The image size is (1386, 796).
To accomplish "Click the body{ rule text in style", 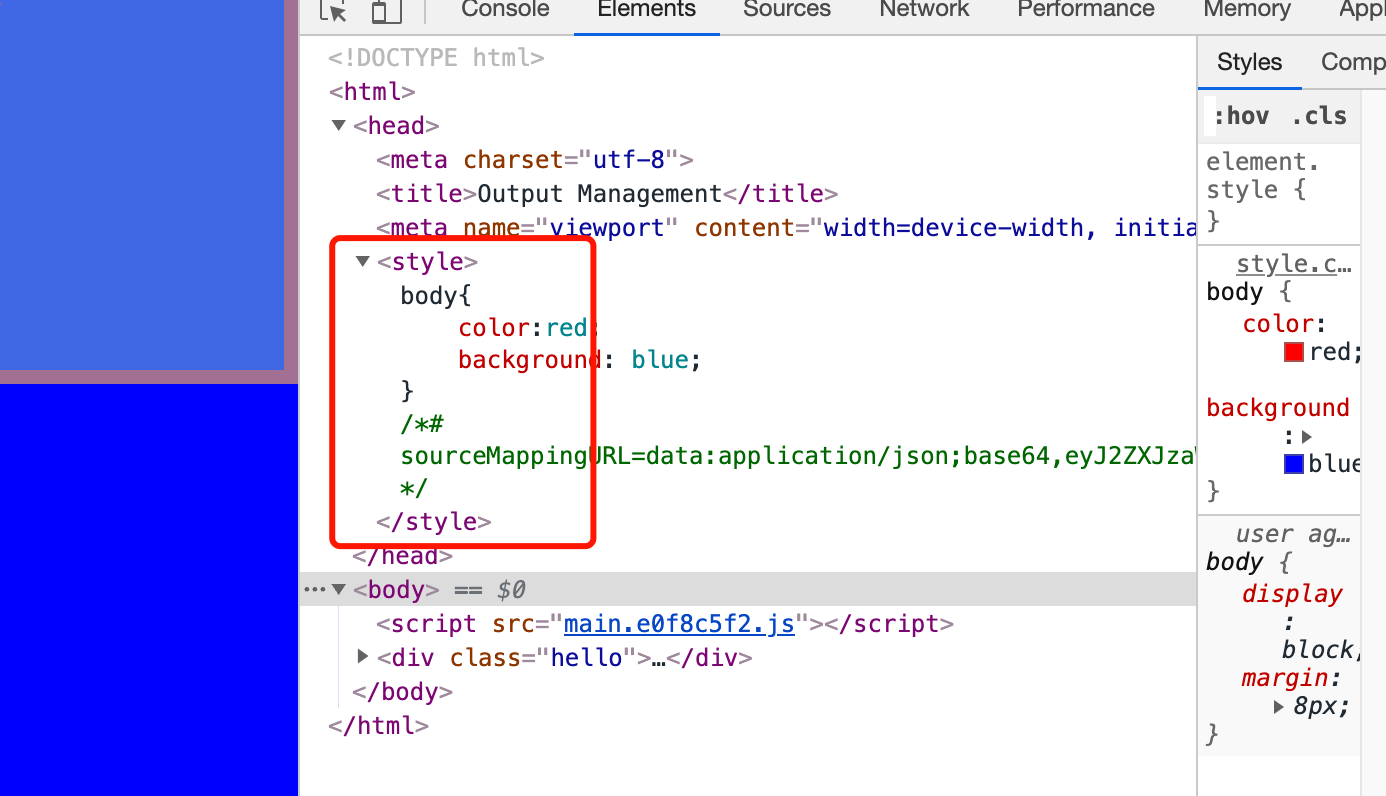I will pos(435,296).
